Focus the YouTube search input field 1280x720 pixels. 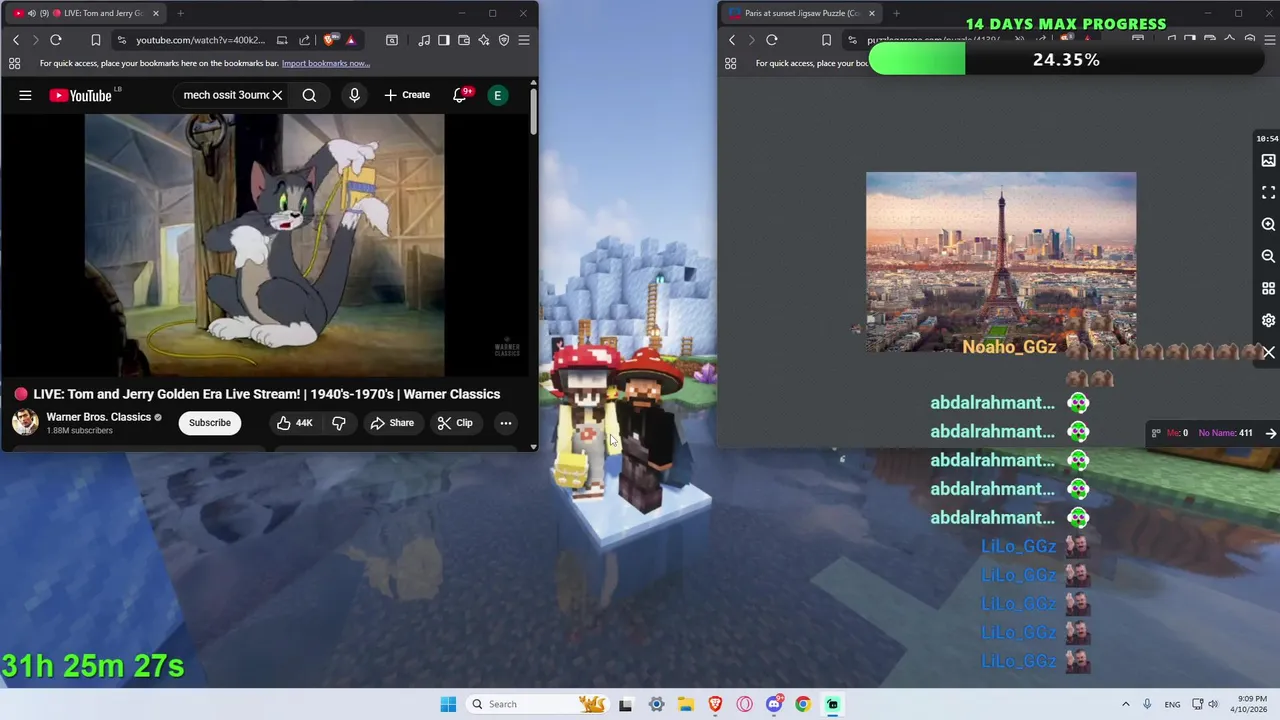click(x=226, y=95)
